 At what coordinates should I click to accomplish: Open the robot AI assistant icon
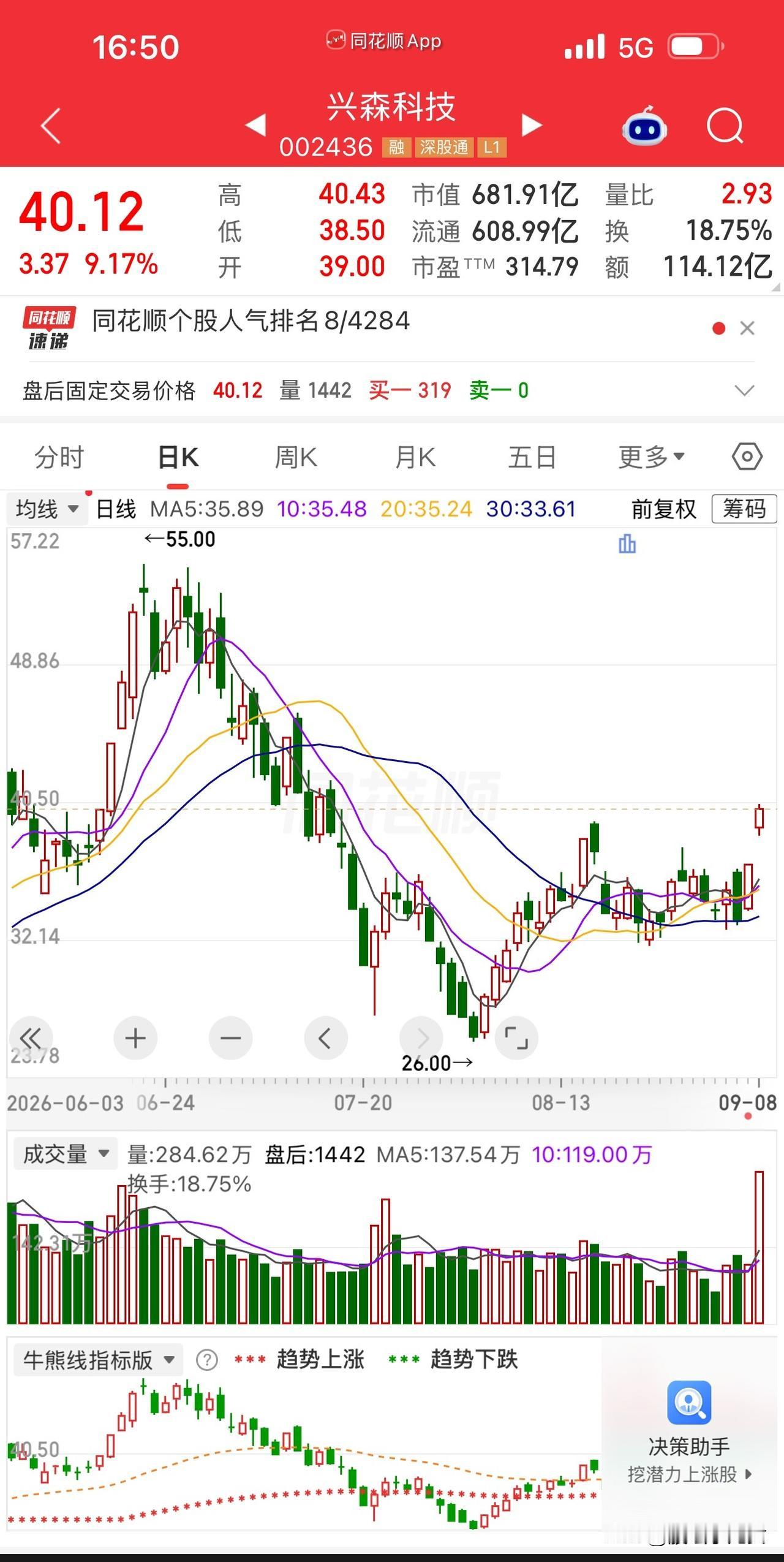[x=644, y=126]
